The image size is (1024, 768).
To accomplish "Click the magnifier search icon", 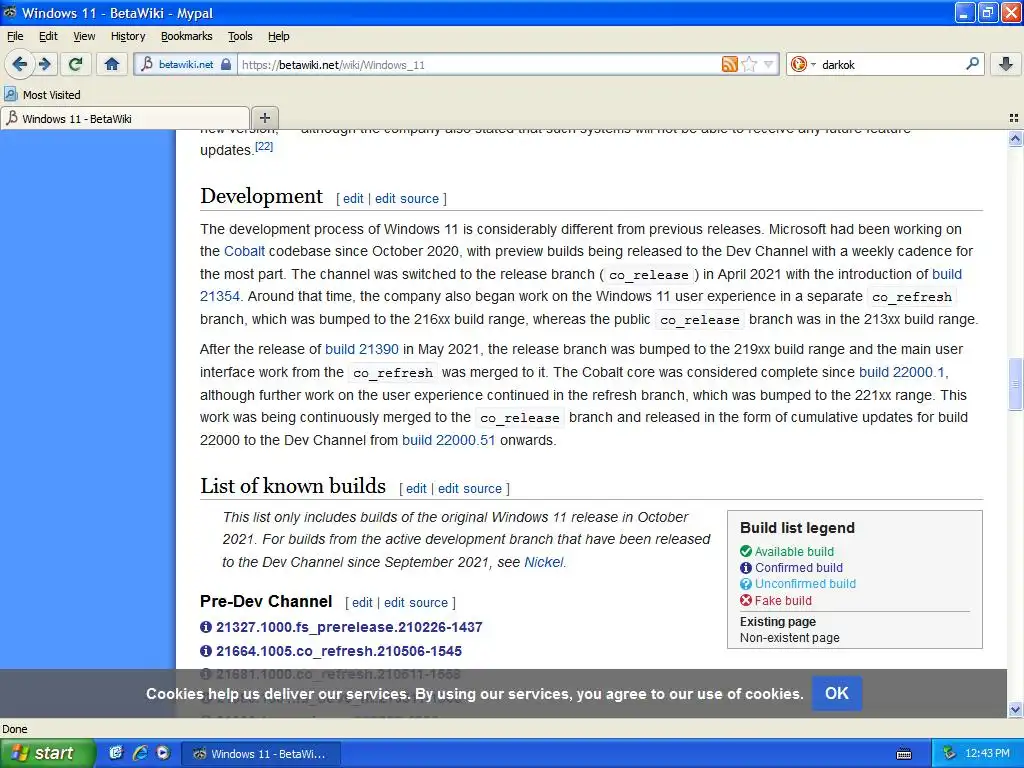I will click(972, 63).
